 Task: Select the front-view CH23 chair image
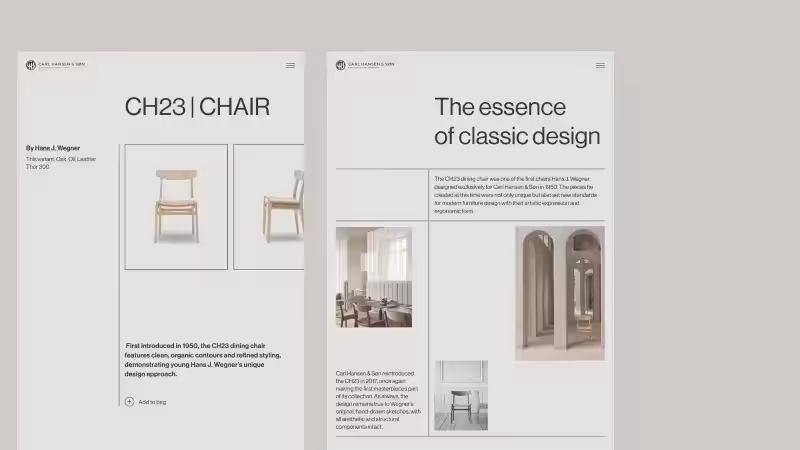176,207
